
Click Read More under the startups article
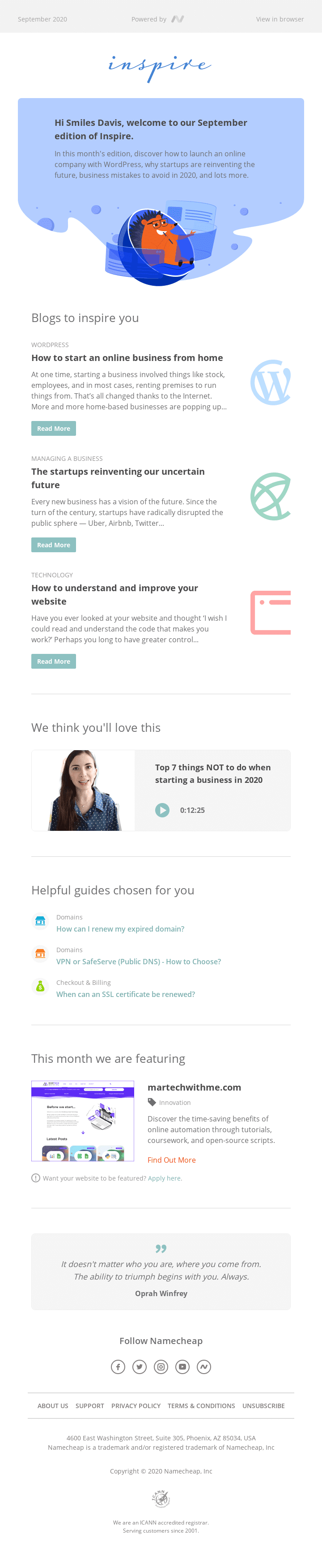tap(54, 545)
